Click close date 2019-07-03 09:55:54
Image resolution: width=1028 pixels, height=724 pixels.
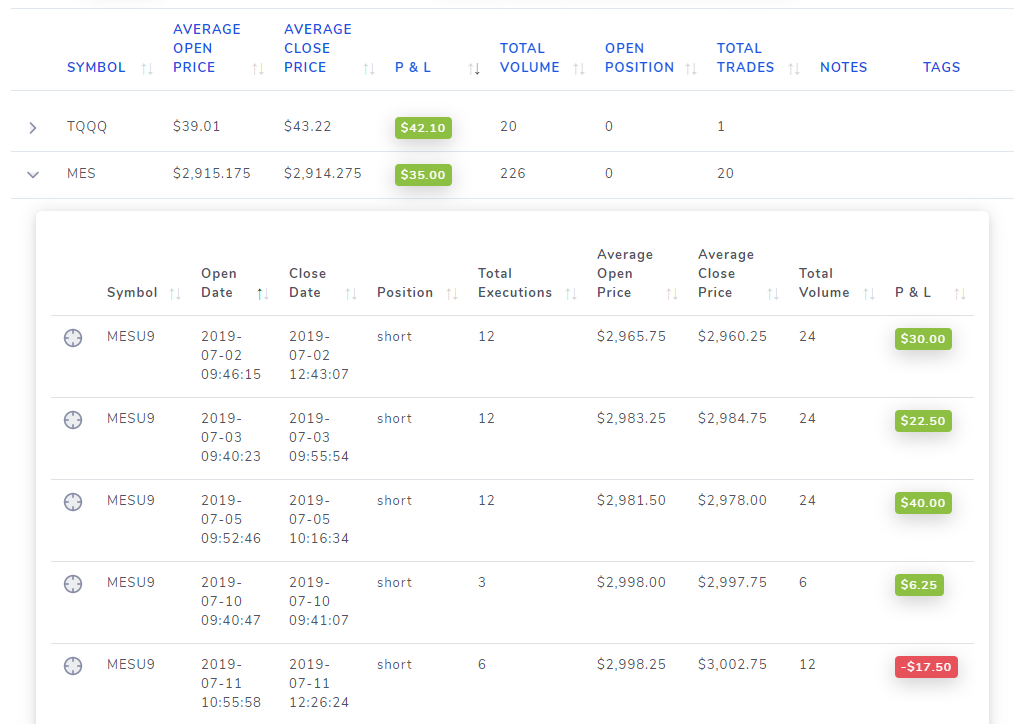point(319,437)
